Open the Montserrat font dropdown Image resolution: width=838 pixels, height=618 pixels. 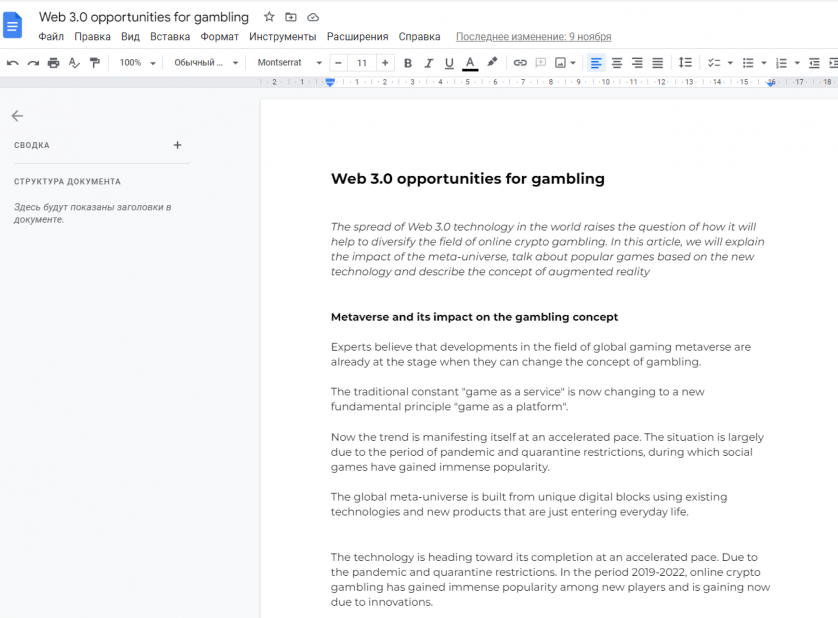click(x=290, y=63)
